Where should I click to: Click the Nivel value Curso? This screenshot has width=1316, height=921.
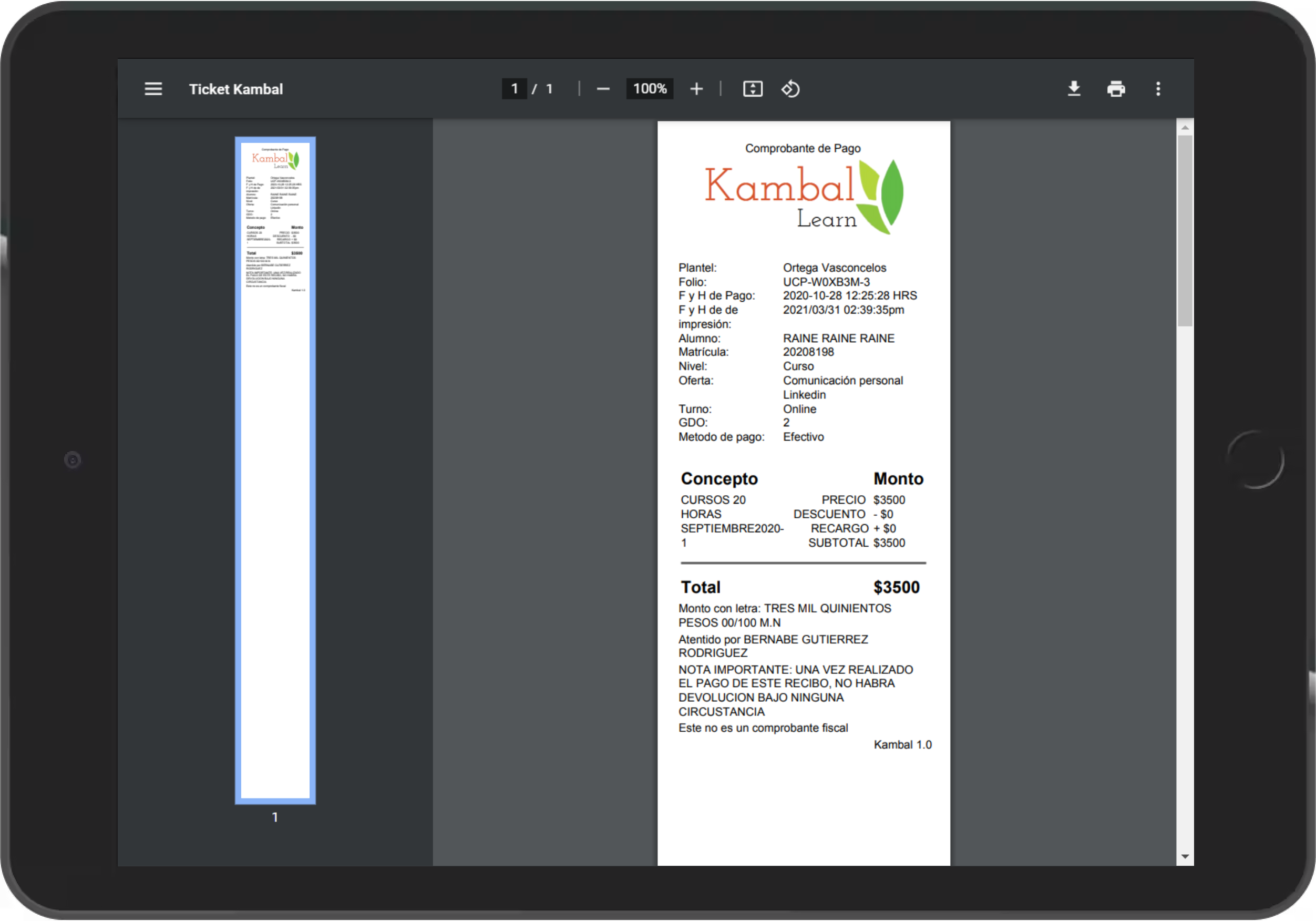tap(798, 366)
